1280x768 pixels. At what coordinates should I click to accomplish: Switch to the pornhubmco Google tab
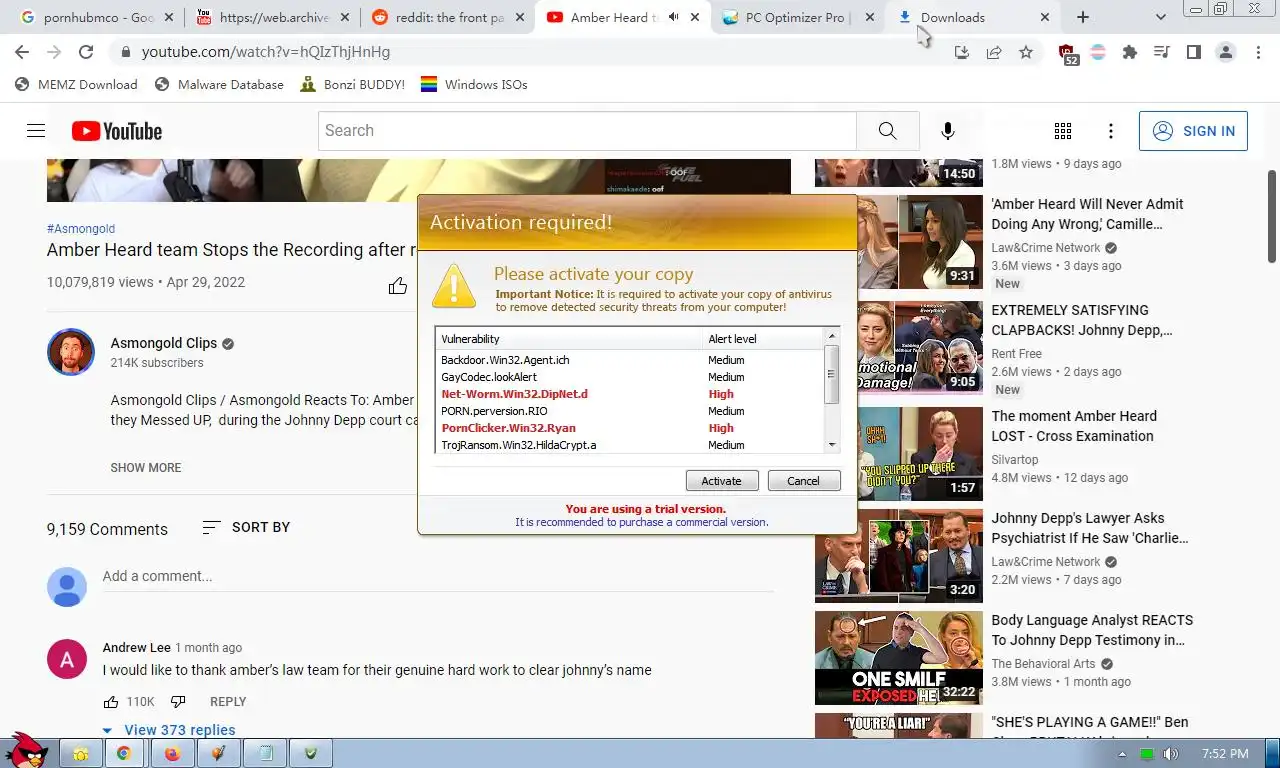tap(96, 17)
